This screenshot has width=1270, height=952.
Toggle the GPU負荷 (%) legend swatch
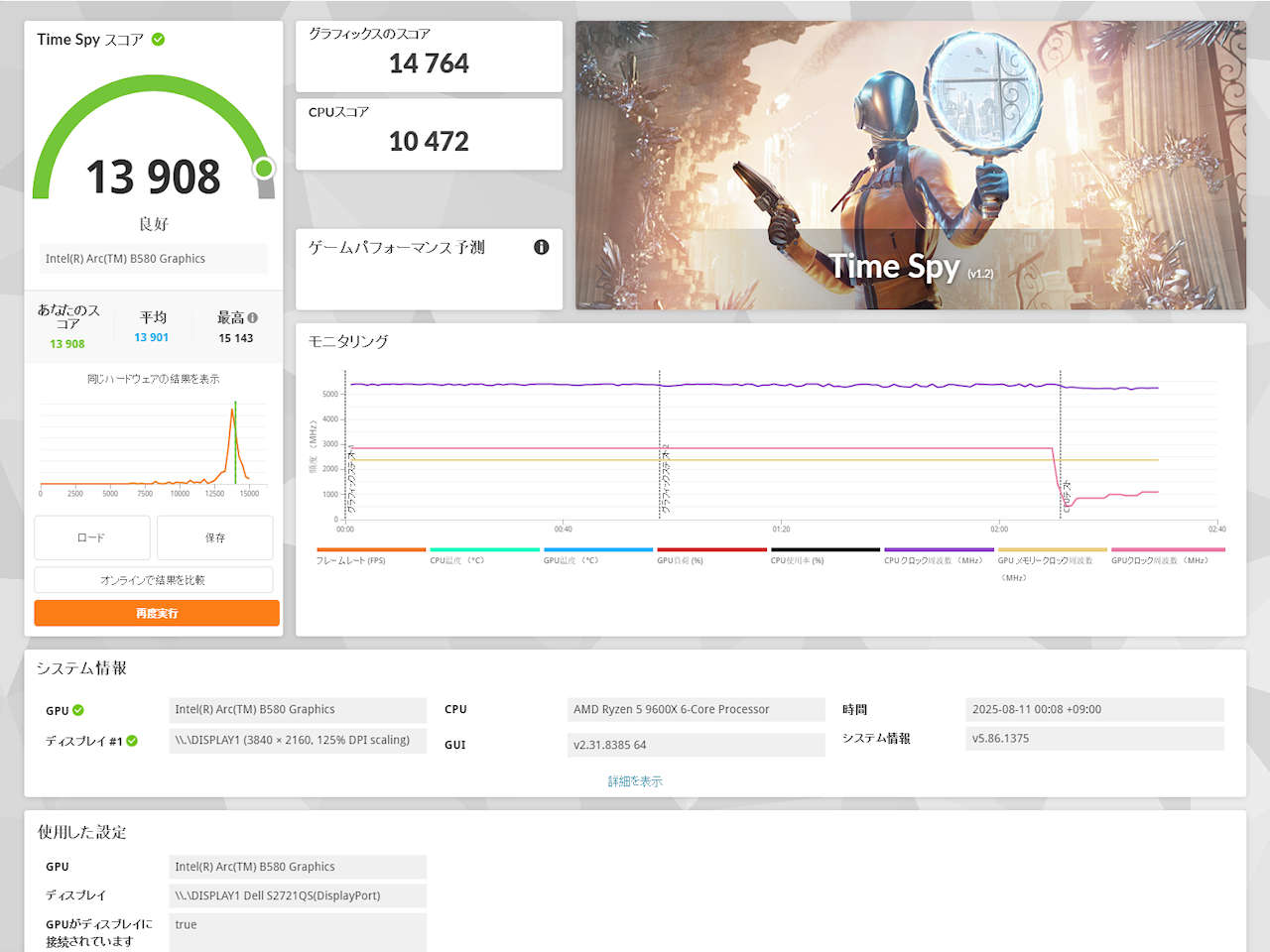(711, 549)
